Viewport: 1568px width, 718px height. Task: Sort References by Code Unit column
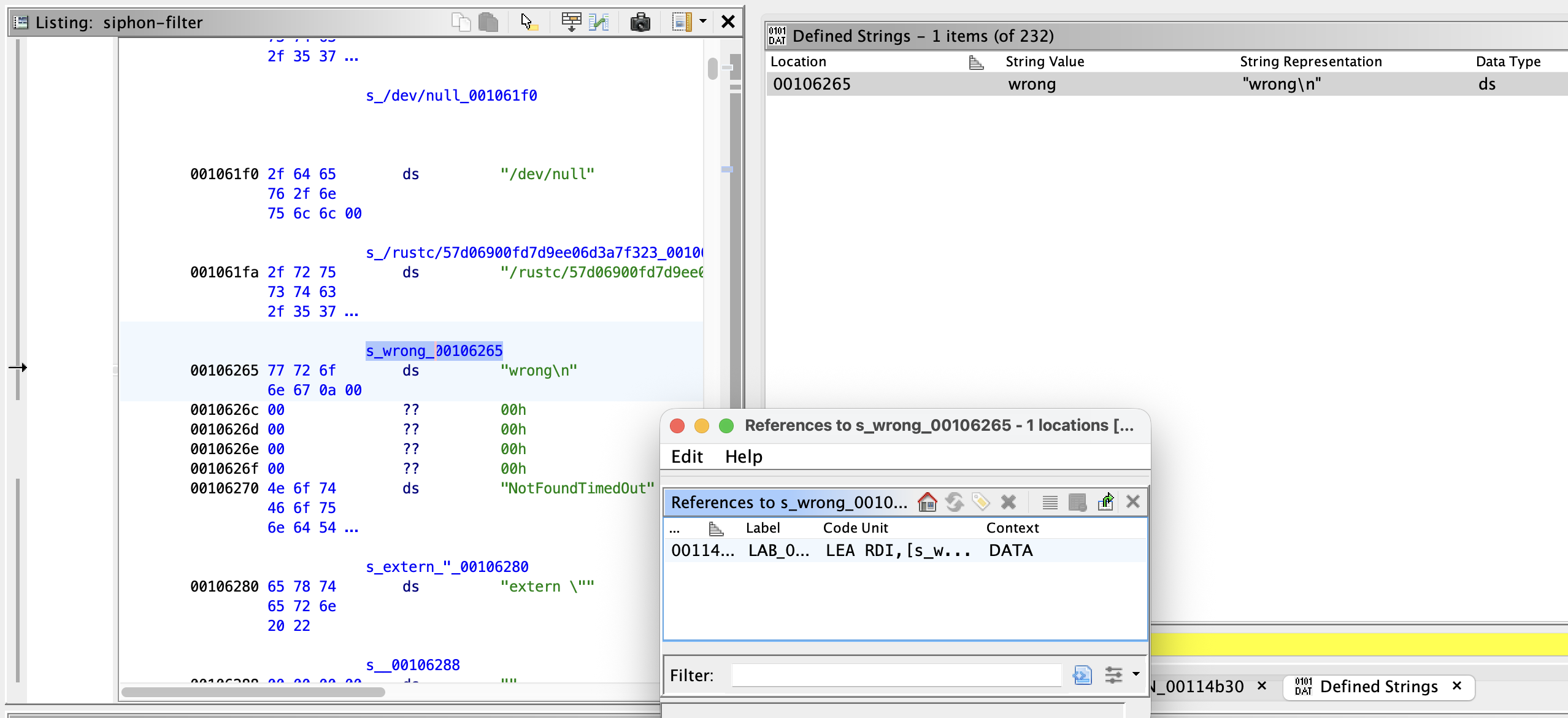pos(855,528)
